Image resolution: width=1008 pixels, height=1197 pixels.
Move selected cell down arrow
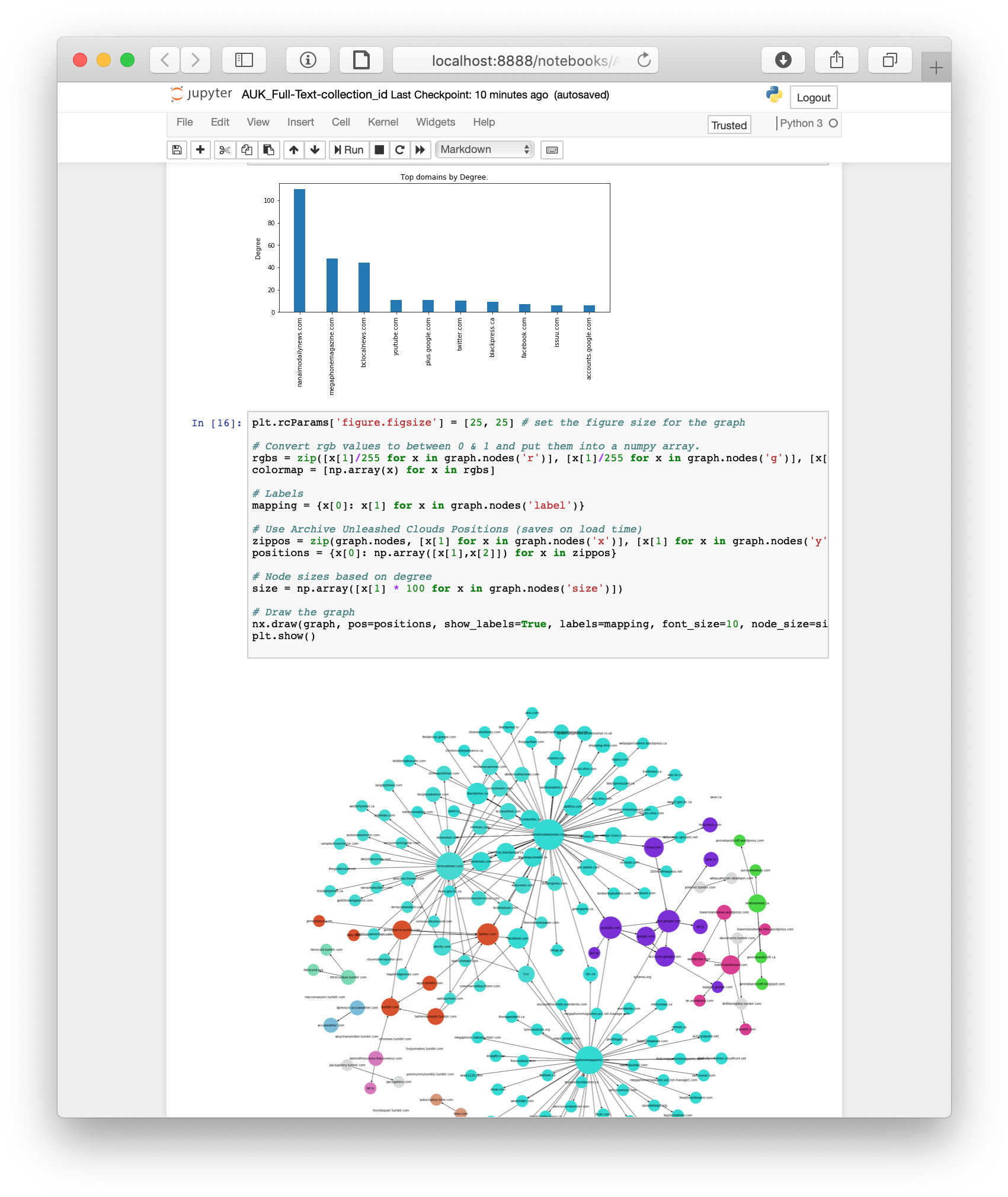click(315, 150)
